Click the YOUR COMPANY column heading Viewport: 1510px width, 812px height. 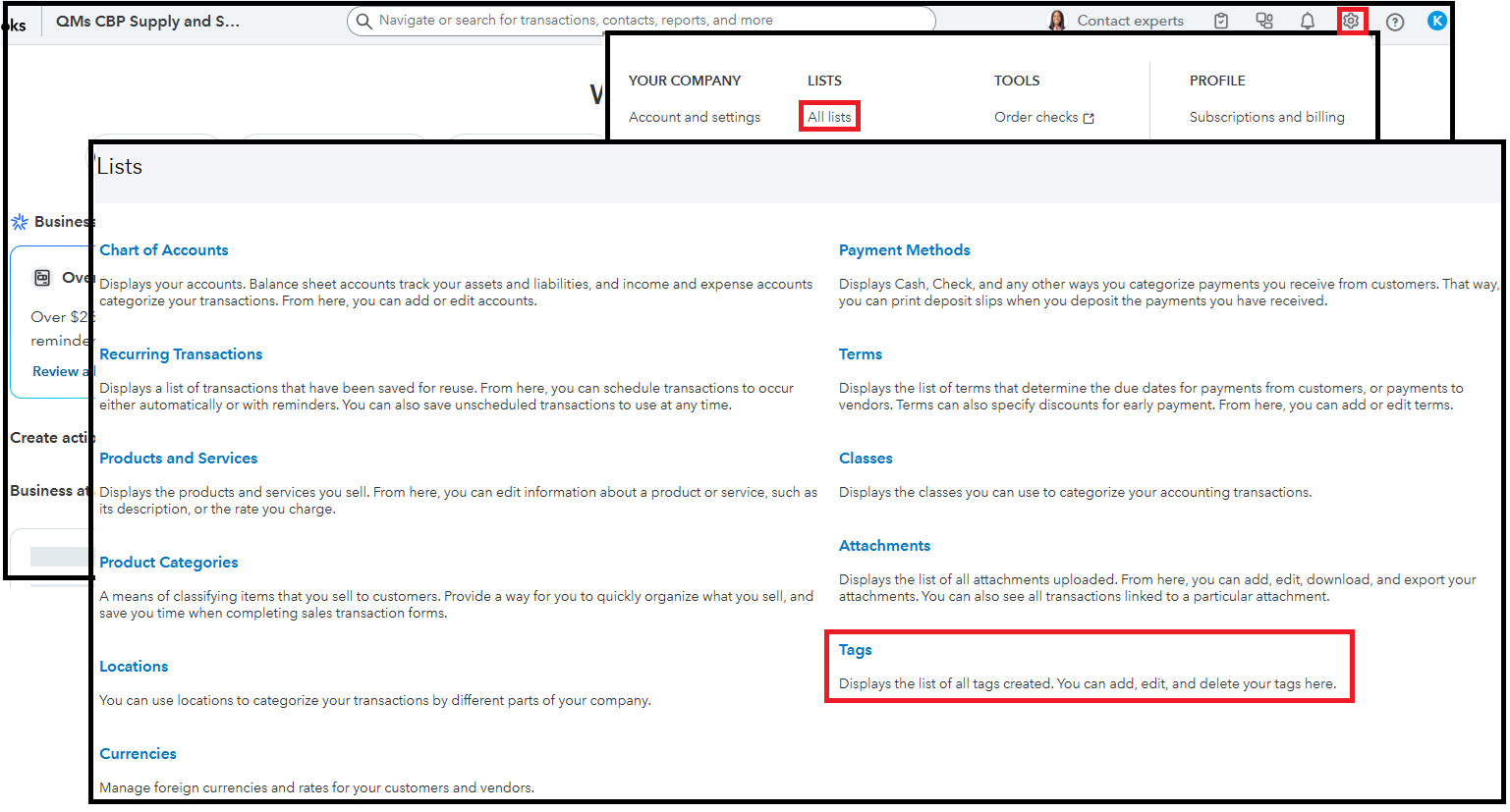coord(685,81)
